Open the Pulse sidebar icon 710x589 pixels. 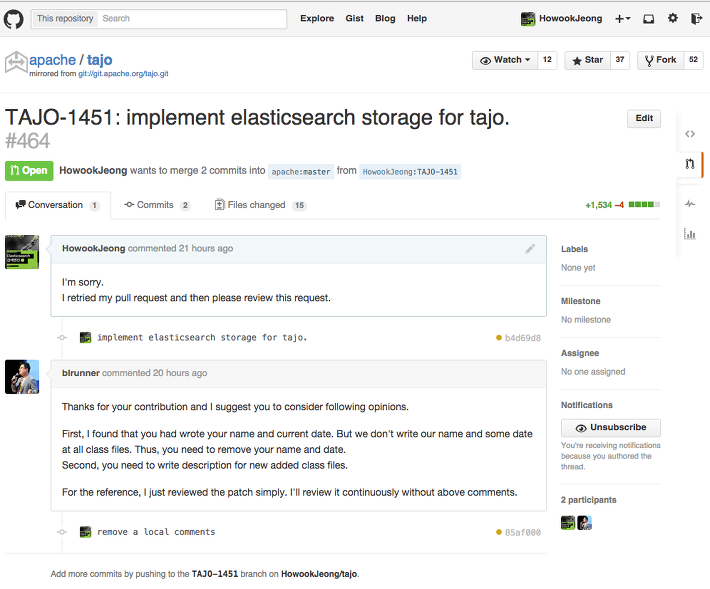coord(690,204)
